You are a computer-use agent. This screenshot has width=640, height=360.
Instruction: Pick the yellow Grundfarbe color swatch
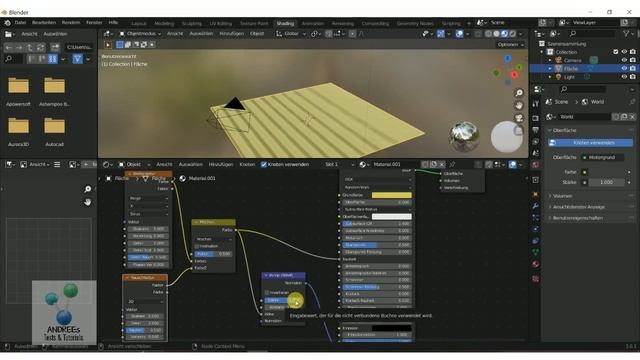pyautogui.click(x=391, y=196)
